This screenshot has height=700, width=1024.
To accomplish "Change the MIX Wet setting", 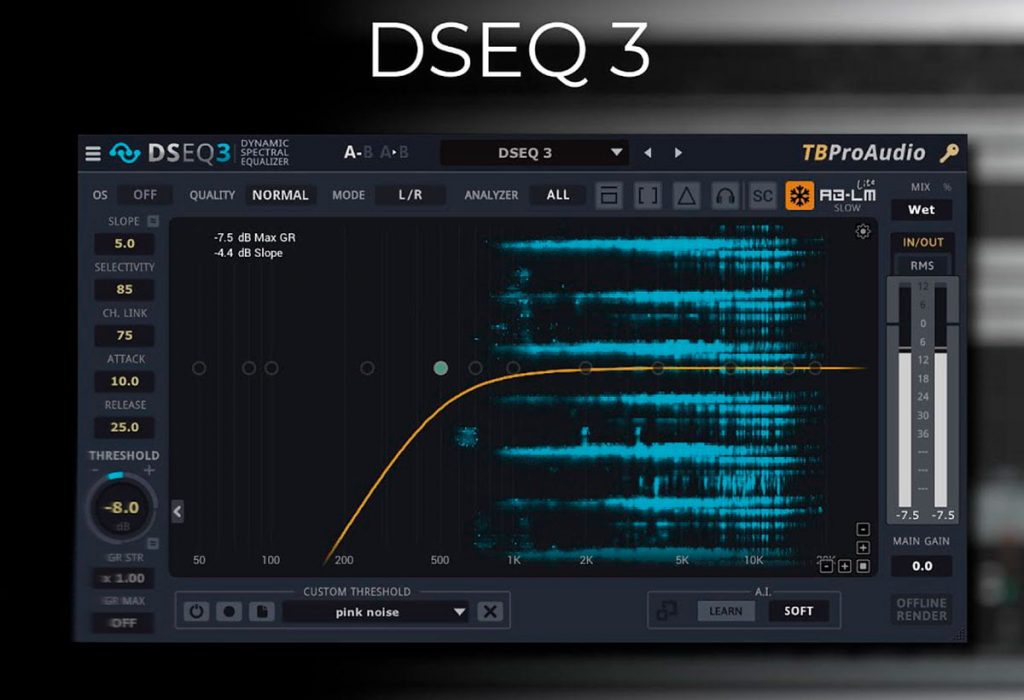I will pyautogui.click(x=921, y=210).
